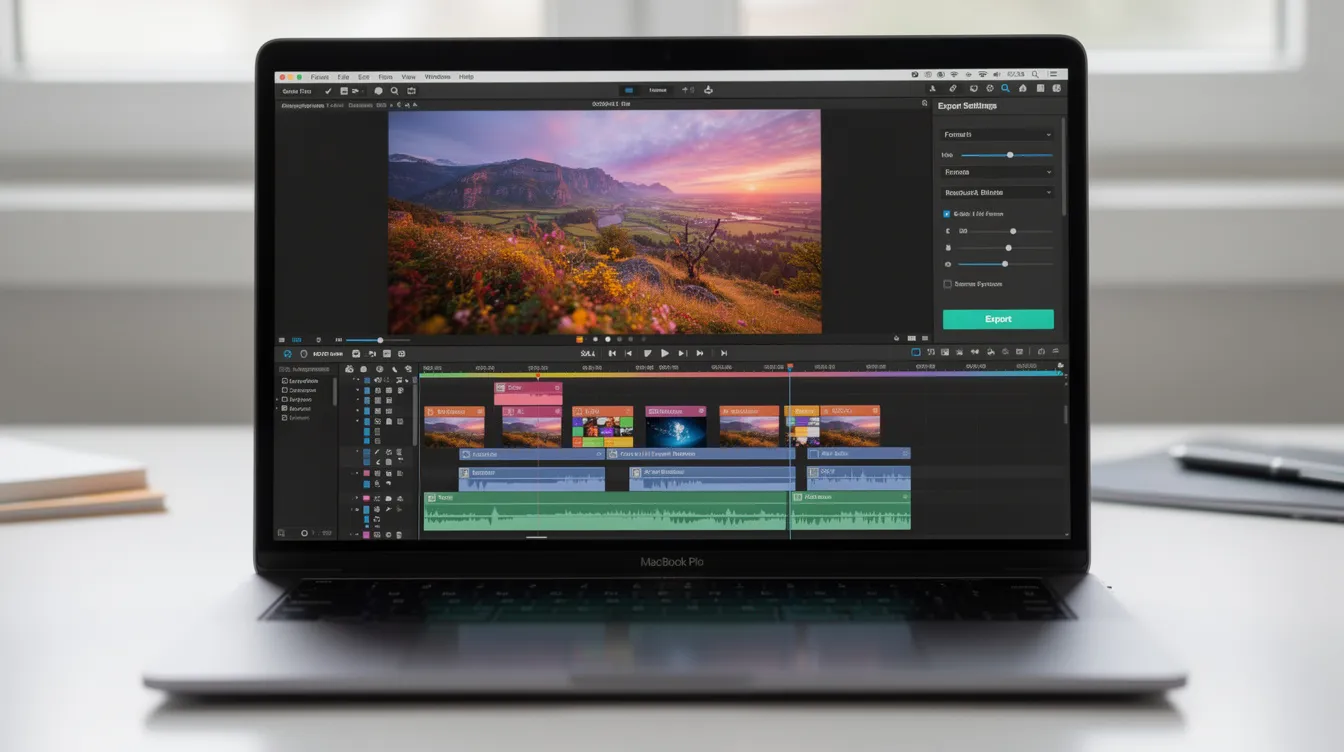Click the Wi-Fi icon in the macOS menu bar

pos(954,75)
